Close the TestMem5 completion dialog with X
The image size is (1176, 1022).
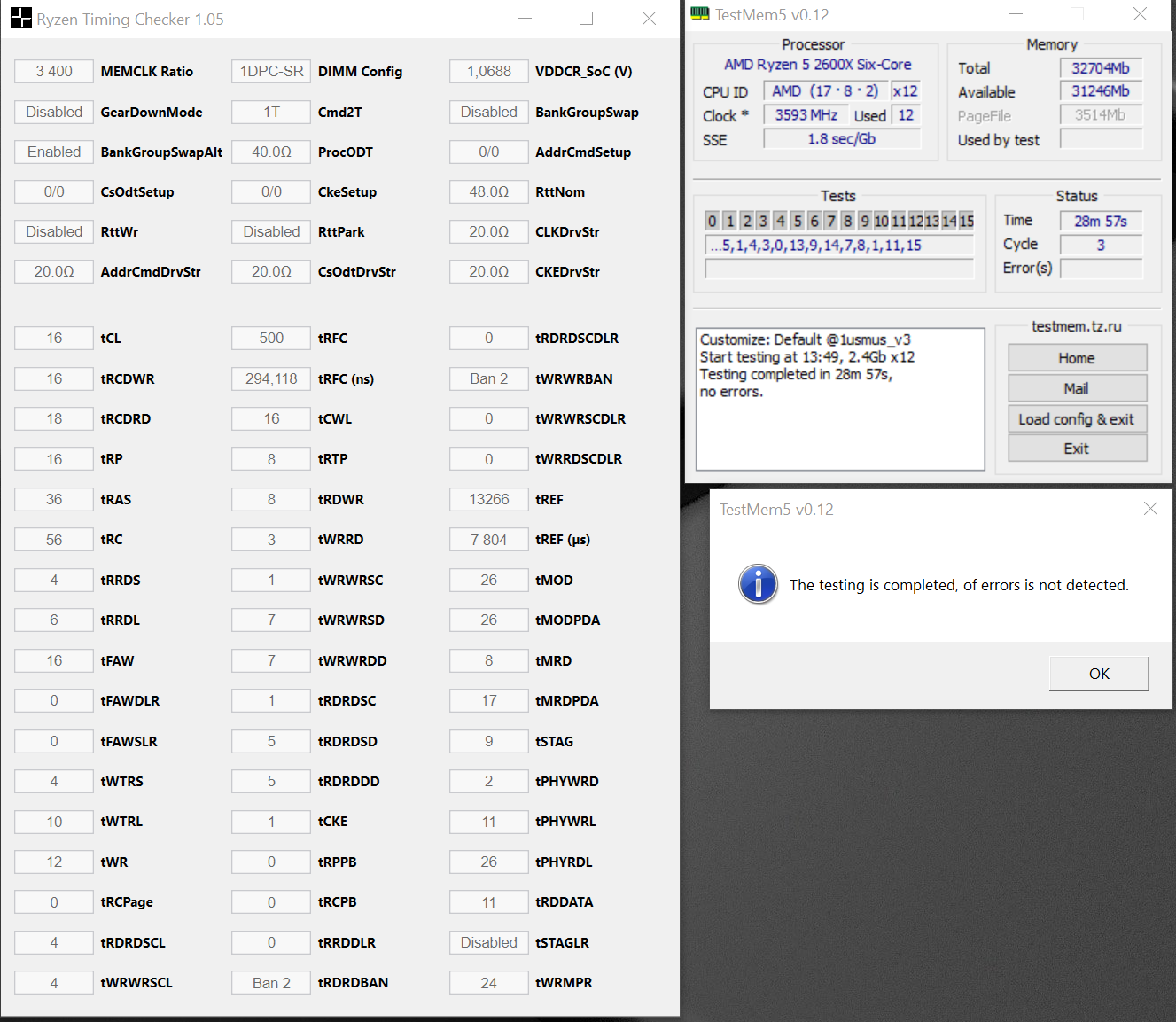click(x=1150, y=509)
